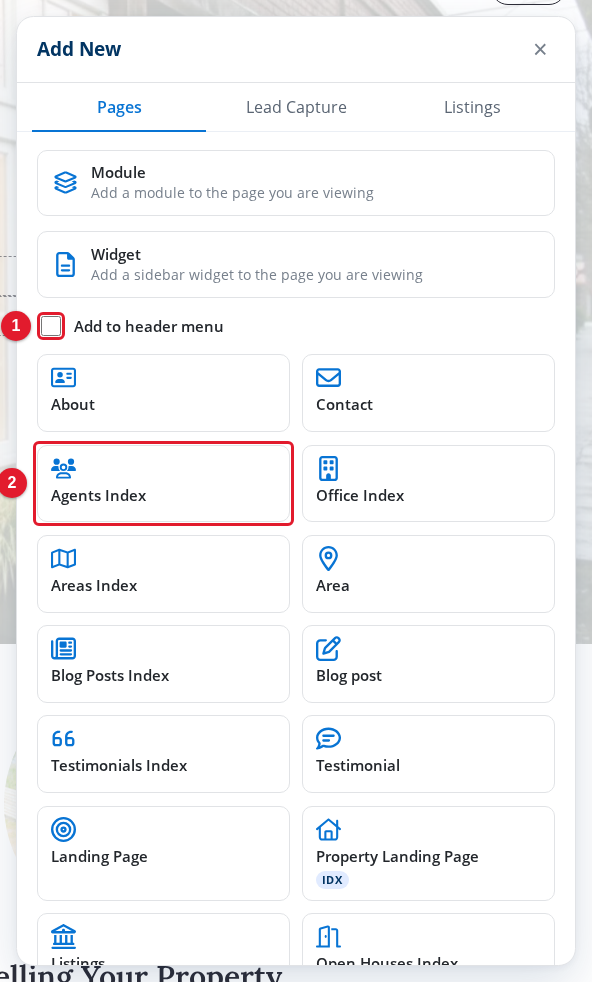Screen dimensions: 592x982
Task: Click the 'Add New' dialog title
Action: (79, 49)
